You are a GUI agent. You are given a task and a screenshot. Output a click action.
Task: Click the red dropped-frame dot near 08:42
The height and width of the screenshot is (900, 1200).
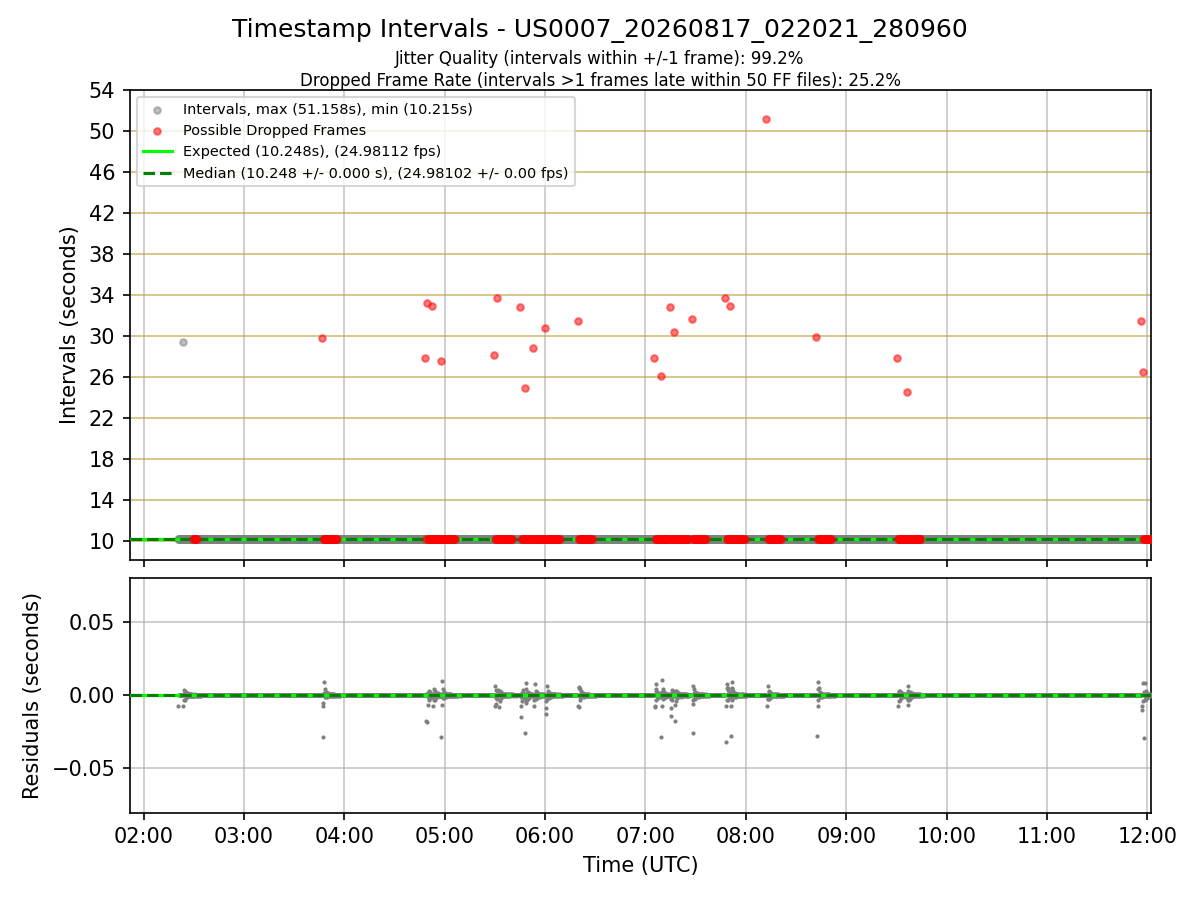[x=816, y=337]
